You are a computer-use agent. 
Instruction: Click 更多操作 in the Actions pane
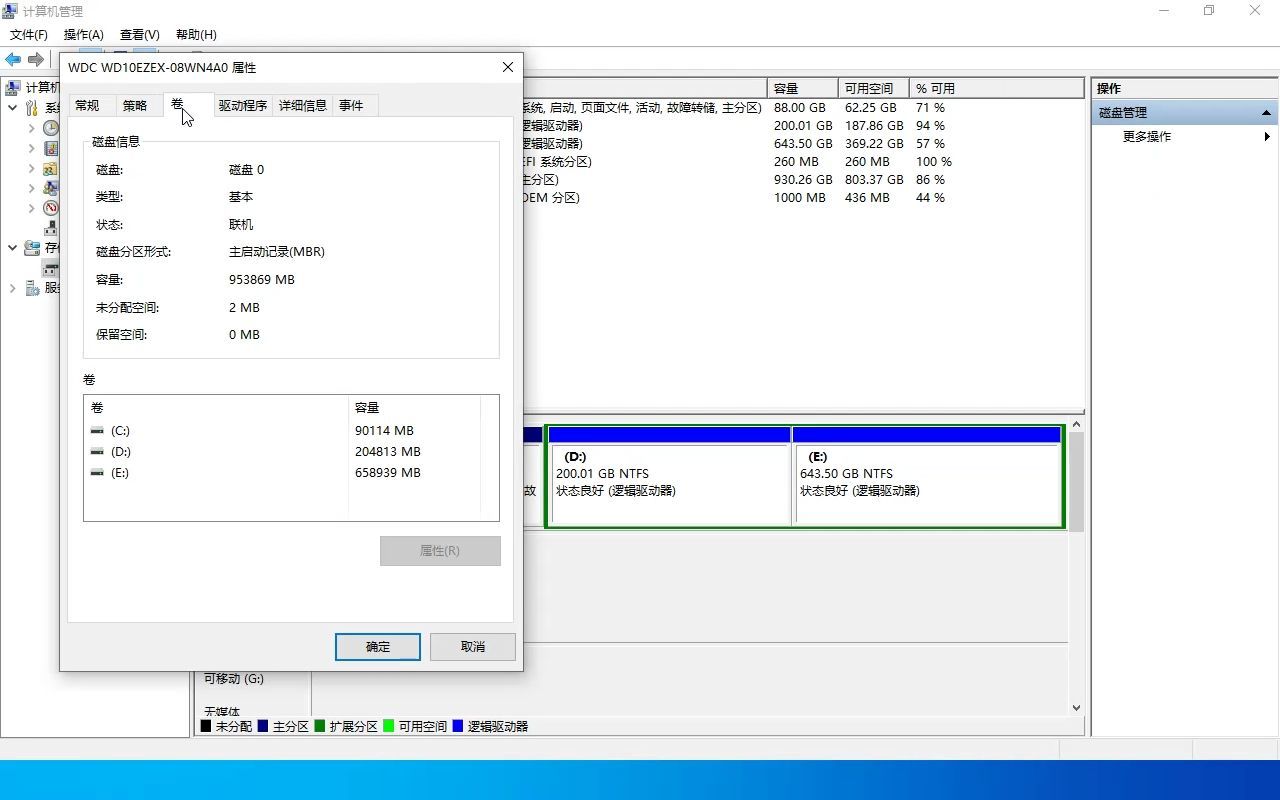pyautogui.click(x=1147, y=137)
